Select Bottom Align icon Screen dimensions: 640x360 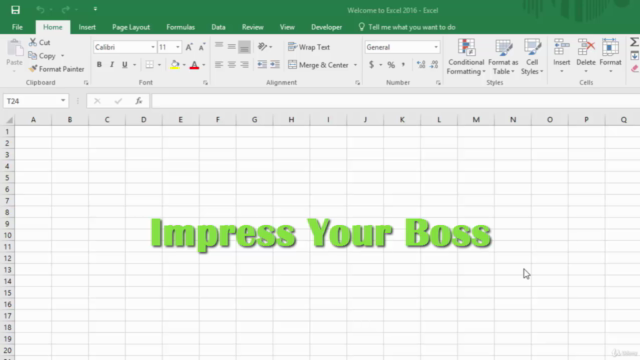coord(244,47)
